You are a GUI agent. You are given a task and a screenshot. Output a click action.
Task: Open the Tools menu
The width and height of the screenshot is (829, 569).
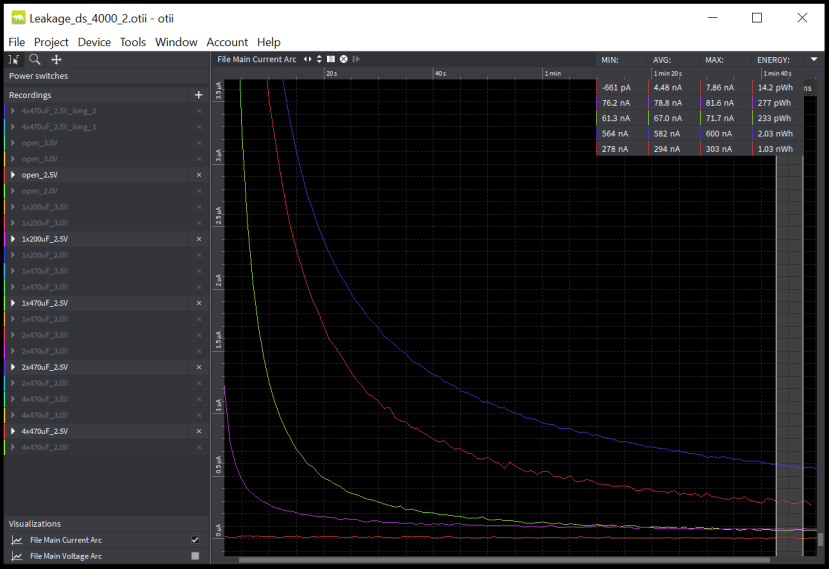point(133,42)
